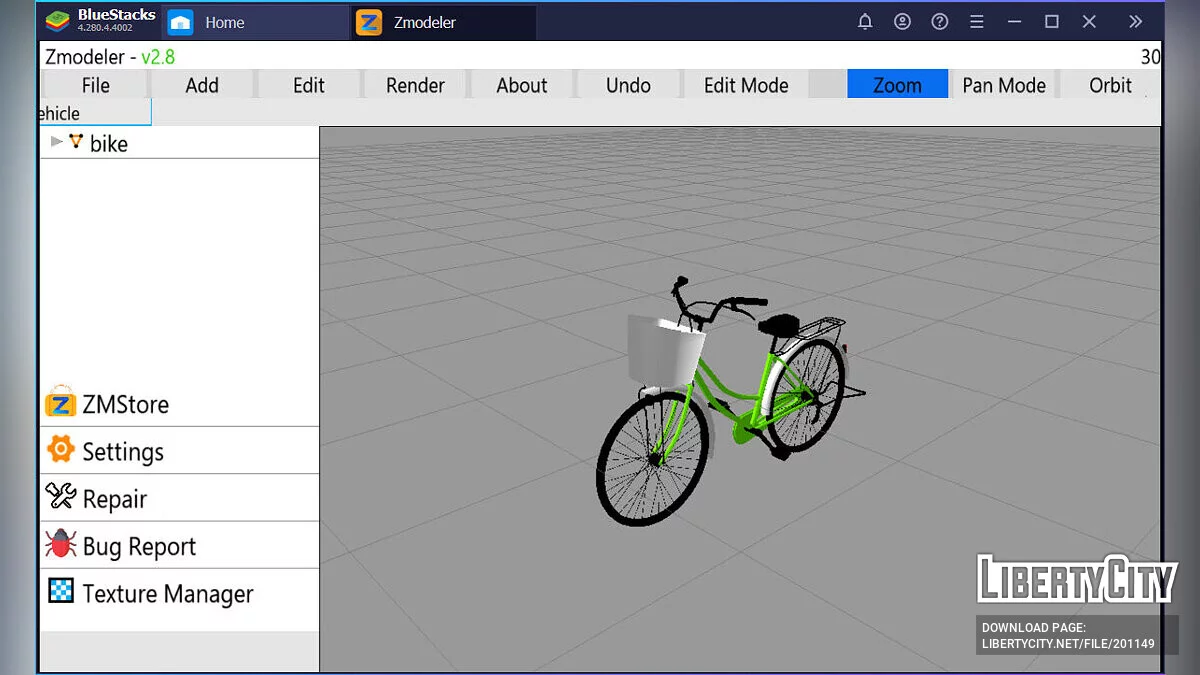
Task: Click the notification bell icon
Action: pos(865,21)
